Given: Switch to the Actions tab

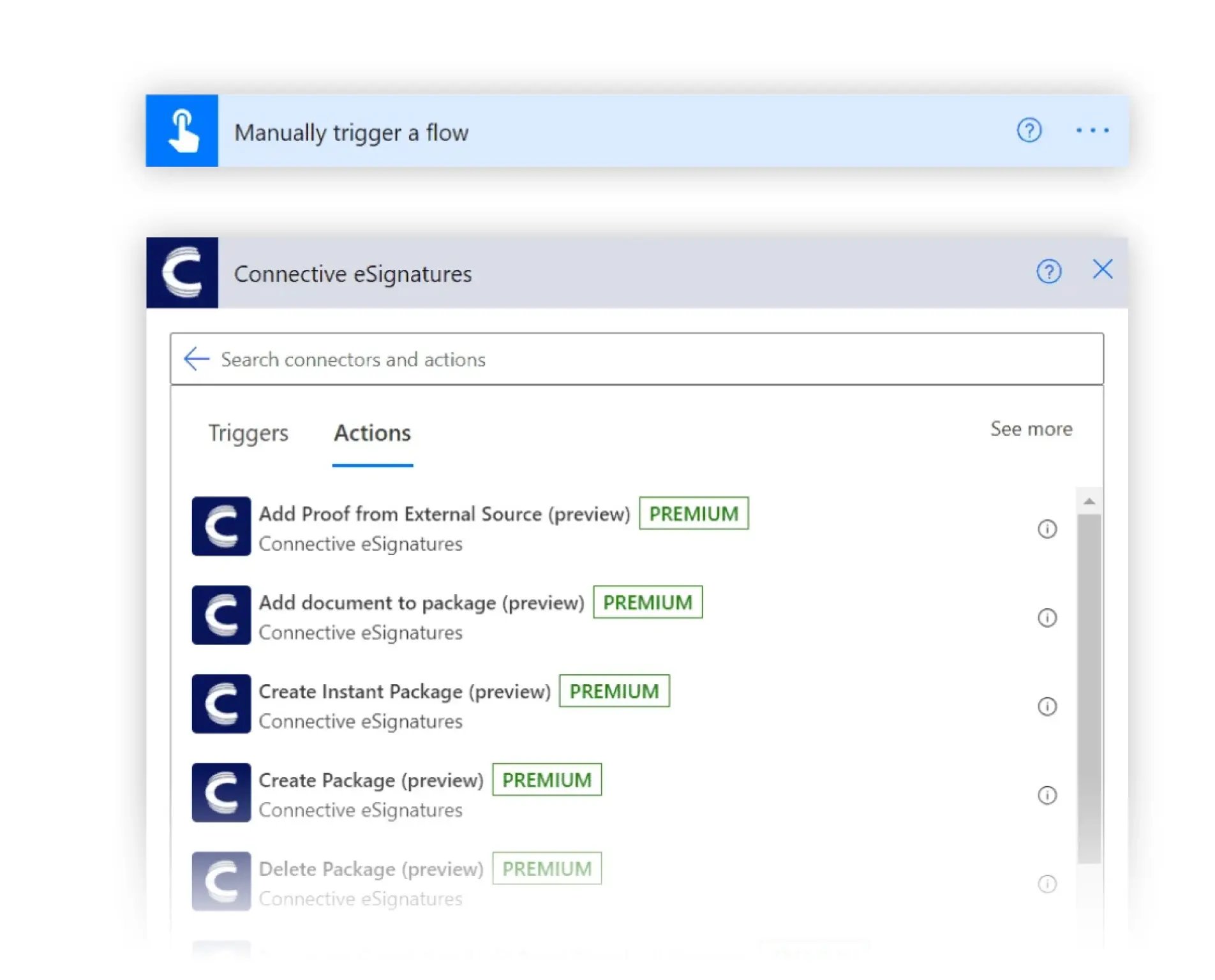Looking at the screenshot, I should point(371,433).
